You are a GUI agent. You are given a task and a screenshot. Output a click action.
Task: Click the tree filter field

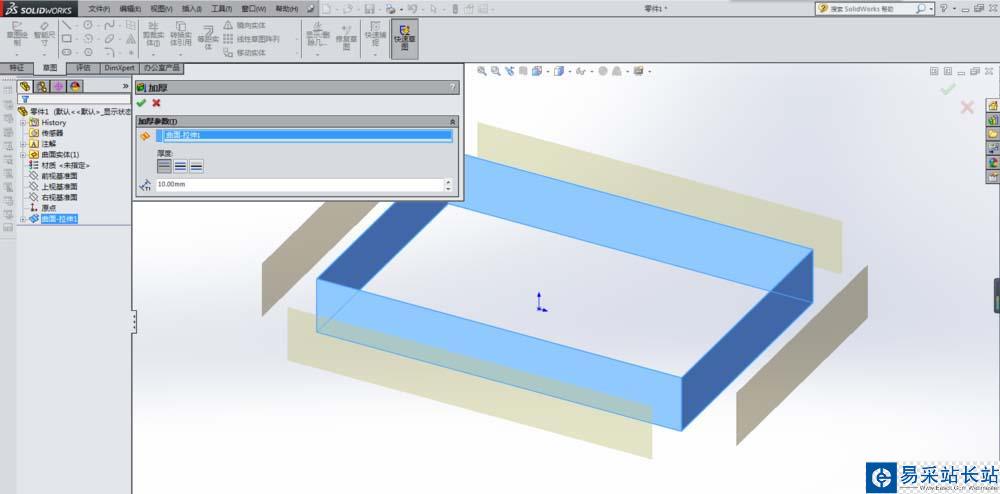coord(75,99)
